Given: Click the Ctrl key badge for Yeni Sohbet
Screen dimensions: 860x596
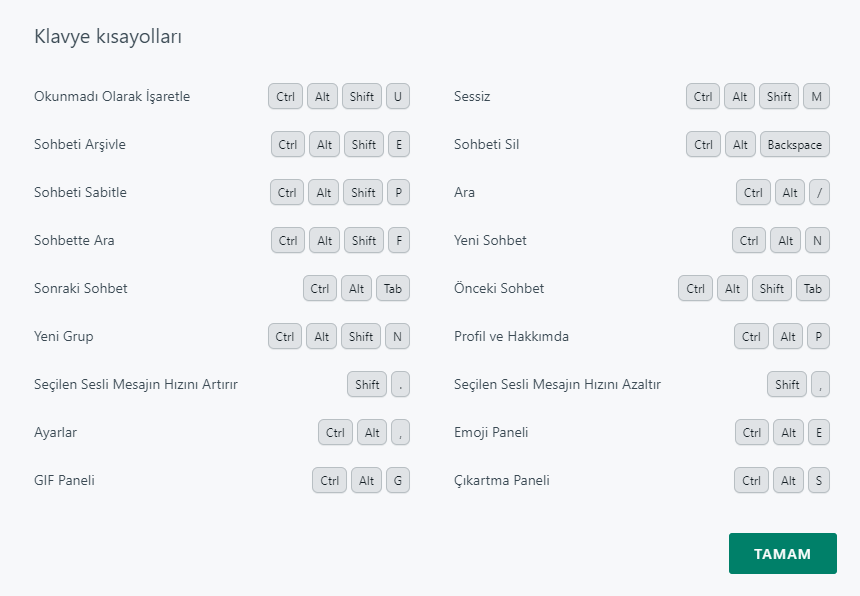Looking at the screenshot, I should [x=749, y=241].
